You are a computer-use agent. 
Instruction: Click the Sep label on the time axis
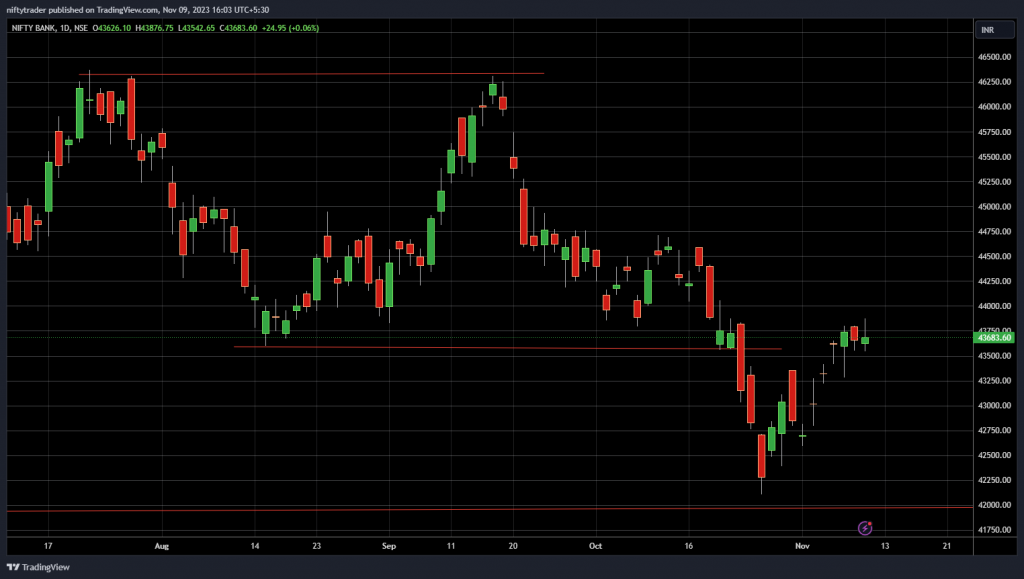[x=389, y=546]
